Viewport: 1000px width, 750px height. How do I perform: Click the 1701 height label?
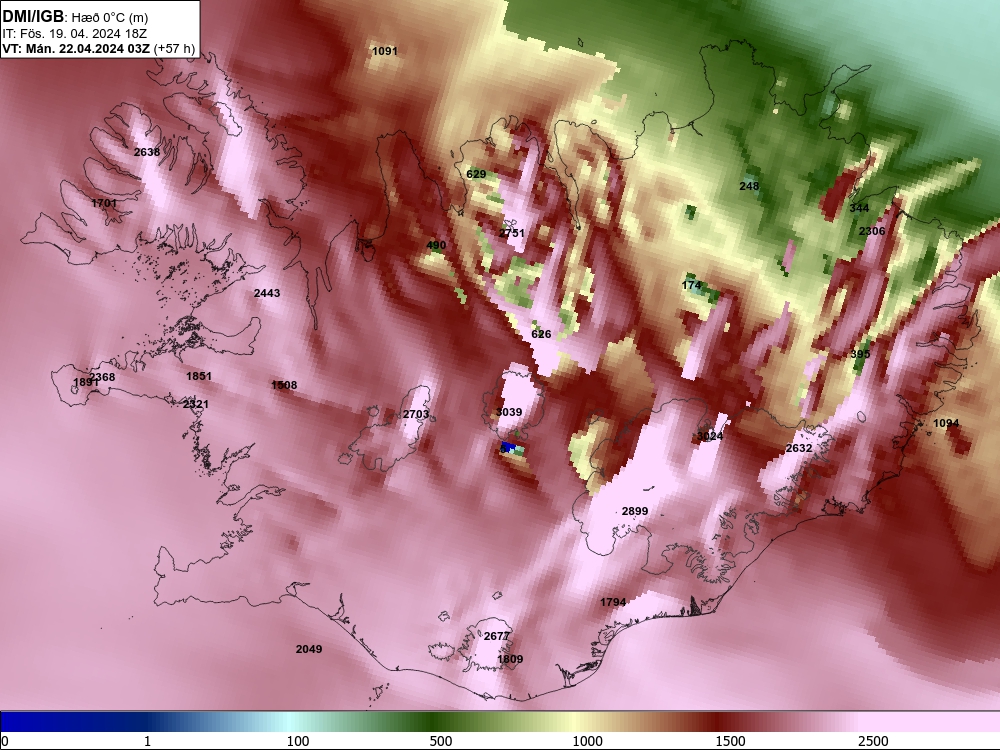[x=104, y=203]
